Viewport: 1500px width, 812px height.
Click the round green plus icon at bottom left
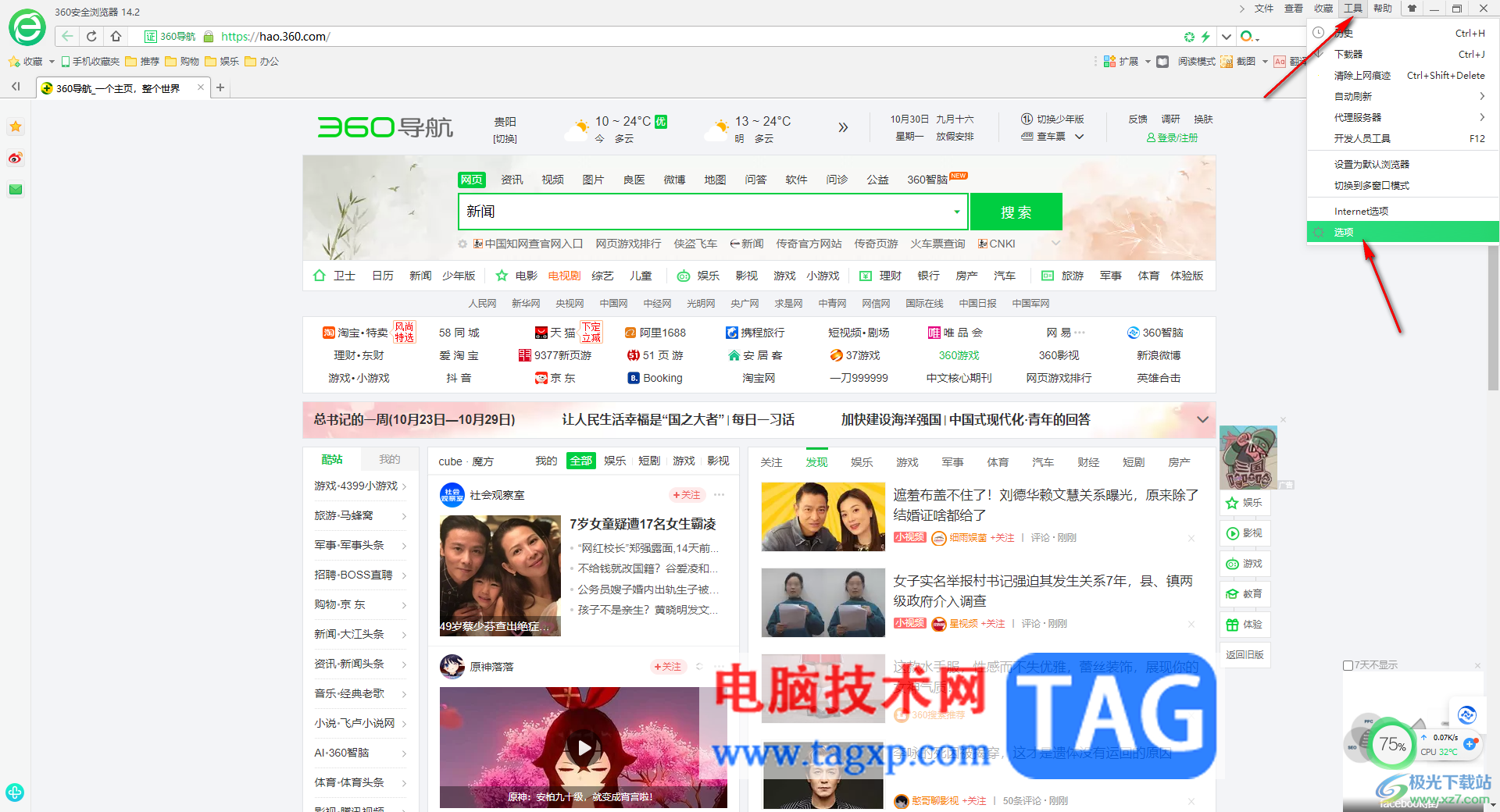[15, 792]
